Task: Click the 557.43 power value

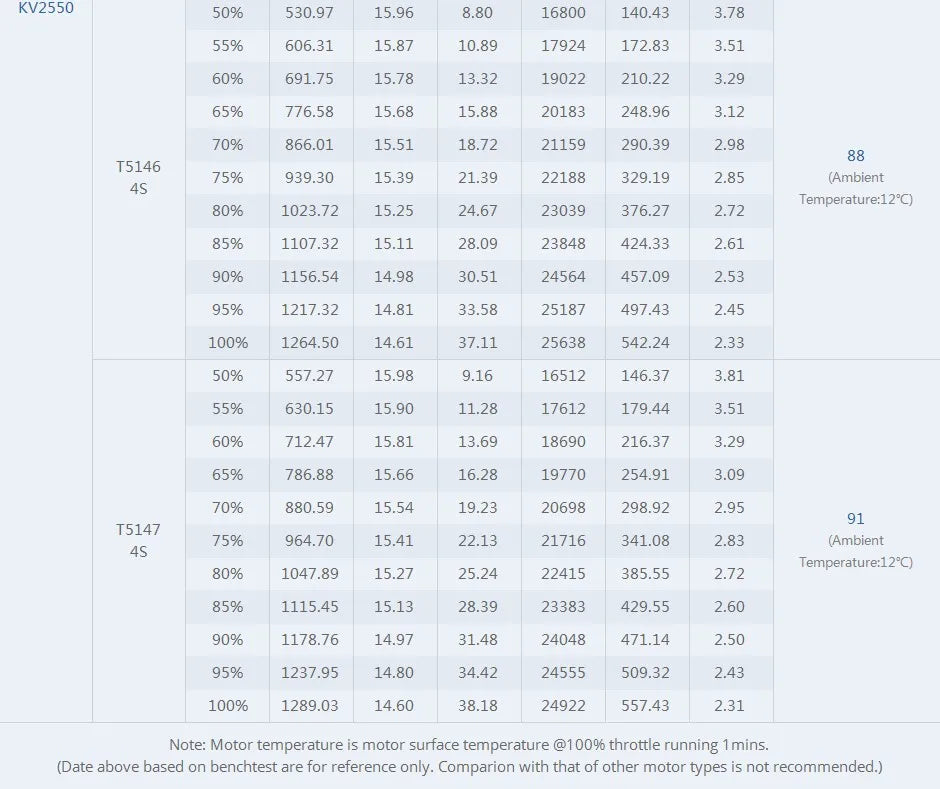Action: point(646,705)
